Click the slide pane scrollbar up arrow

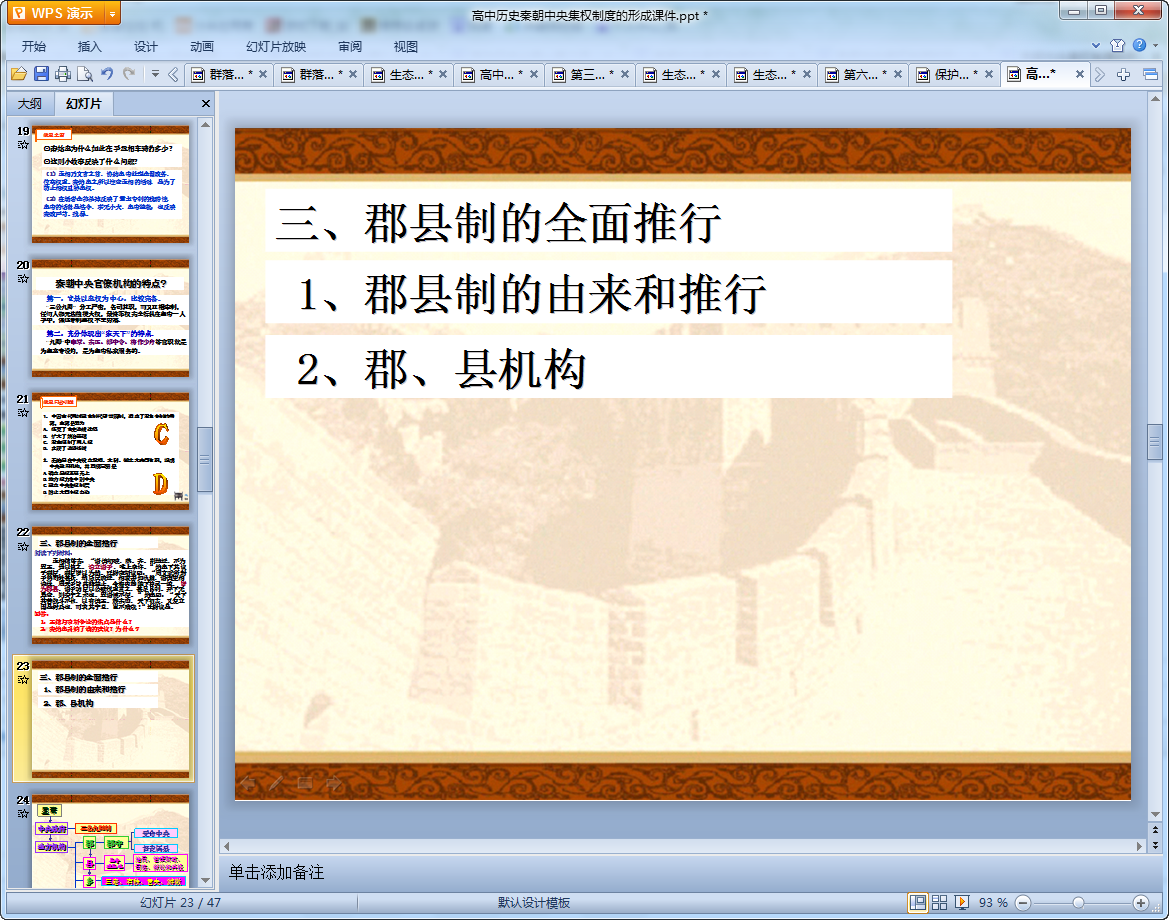(x=205, y=125)
